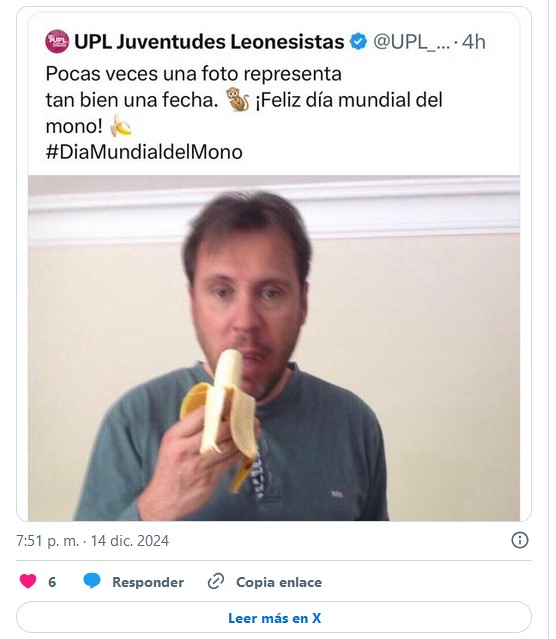
Task: Click the Leer más en X button
Action: (x=274, y=618)
